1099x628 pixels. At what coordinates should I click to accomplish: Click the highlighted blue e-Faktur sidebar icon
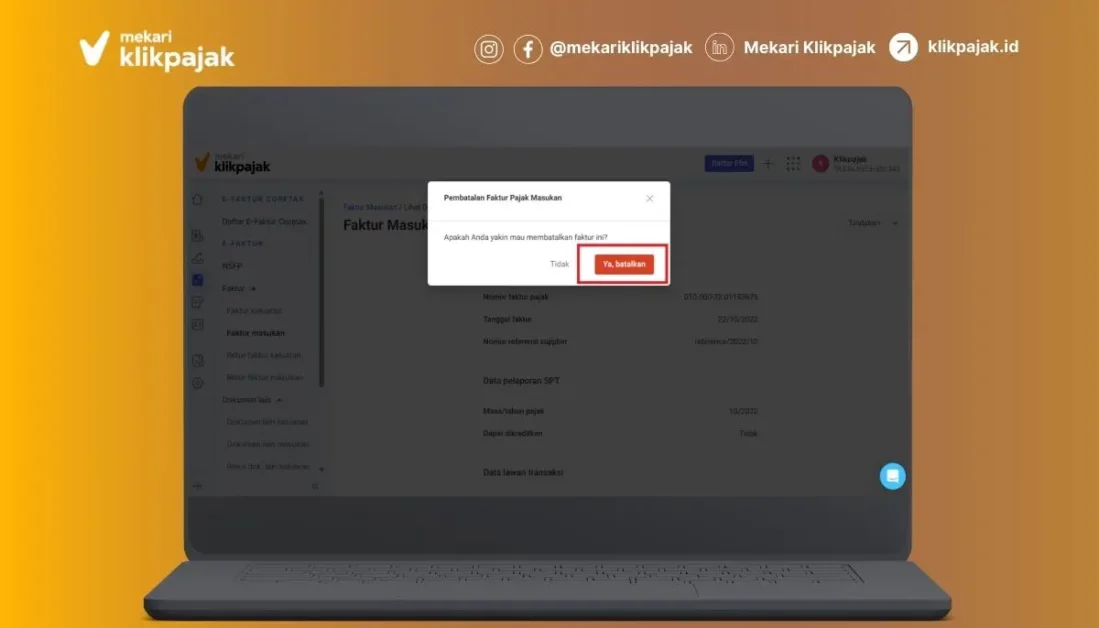pos(198,280)
